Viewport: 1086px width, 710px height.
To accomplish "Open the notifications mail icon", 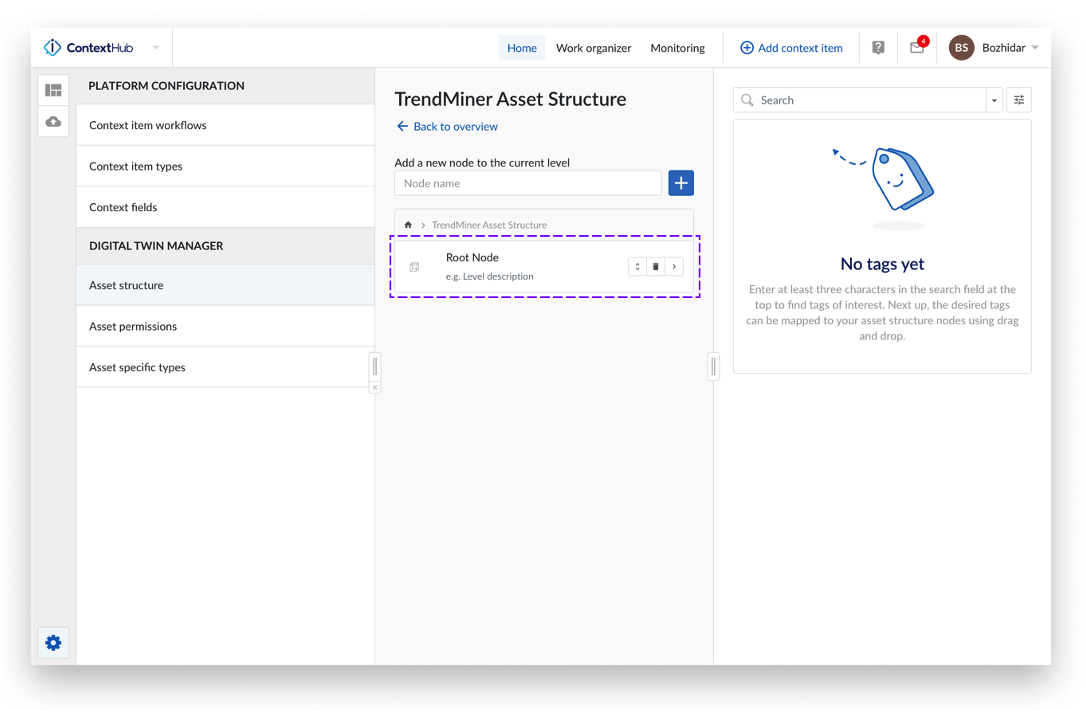I will [917, 48].
